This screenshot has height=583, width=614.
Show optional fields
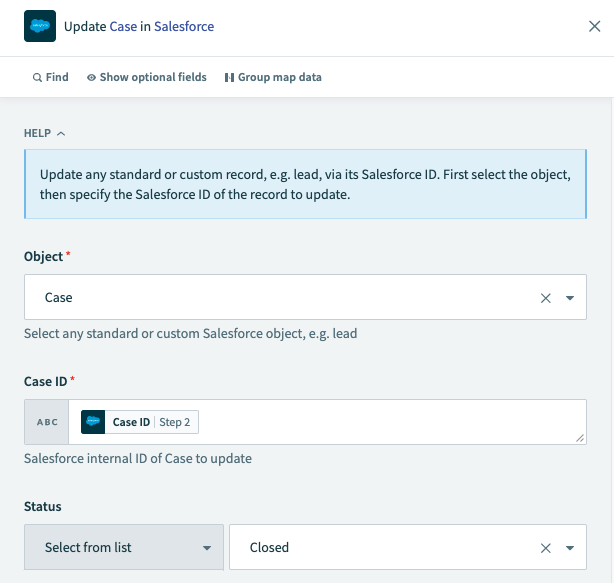146,77
